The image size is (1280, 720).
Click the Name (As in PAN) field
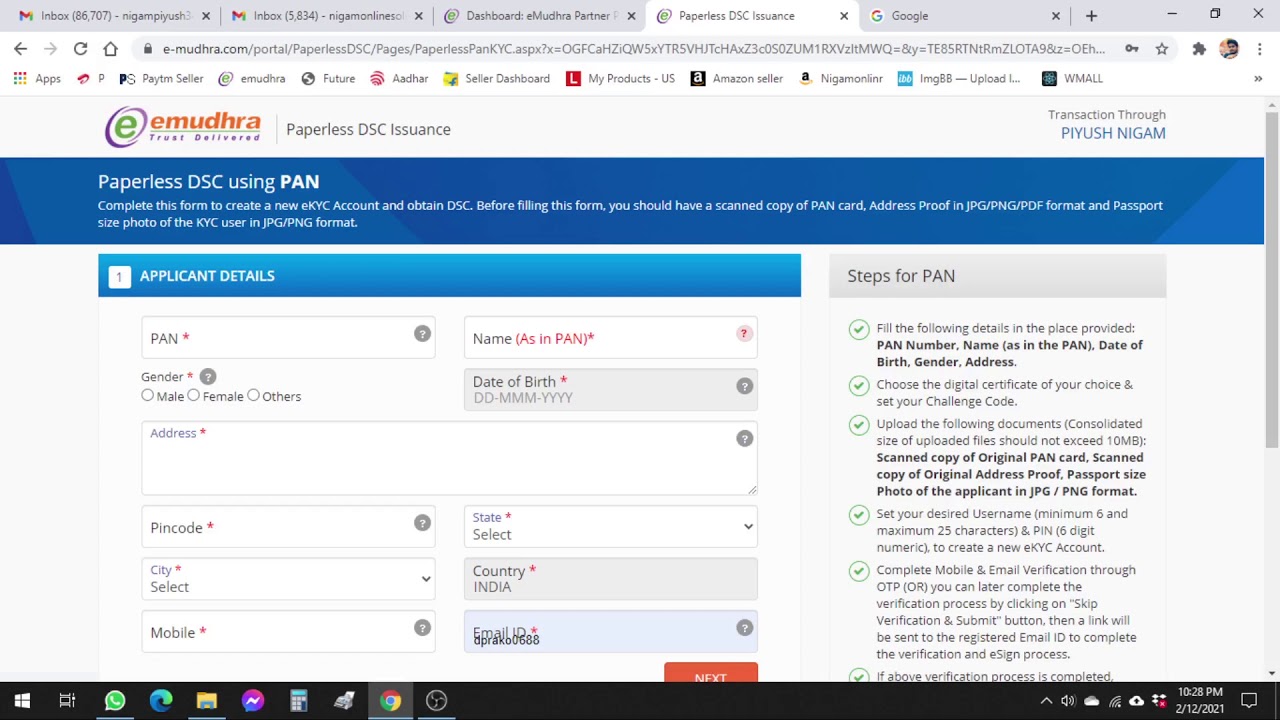click(x=610, y=338)
